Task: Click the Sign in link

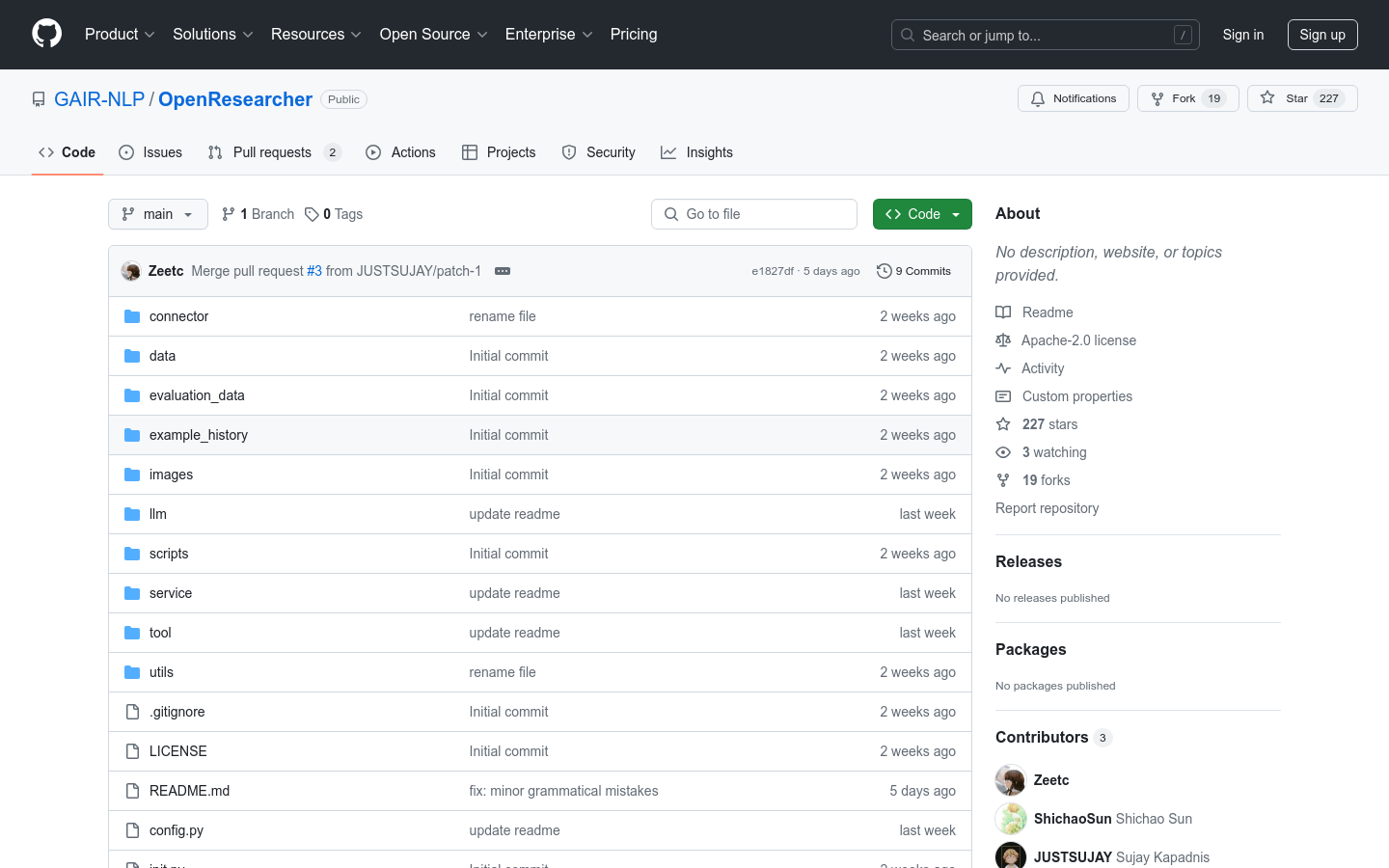Action: (x=1243, y=35)
